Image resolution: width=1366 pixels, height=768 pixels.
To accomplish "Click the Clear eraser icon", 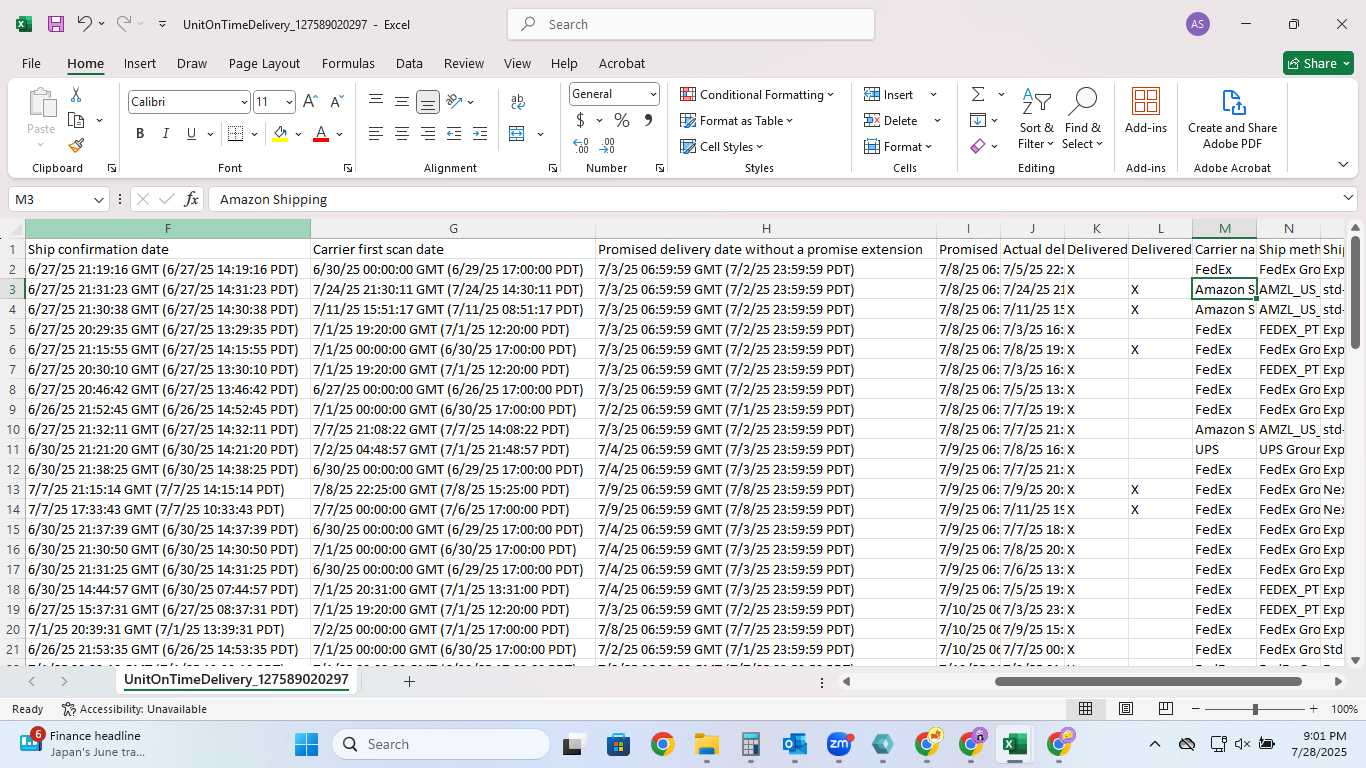I will pyautogui.click(x=978, y=146).
